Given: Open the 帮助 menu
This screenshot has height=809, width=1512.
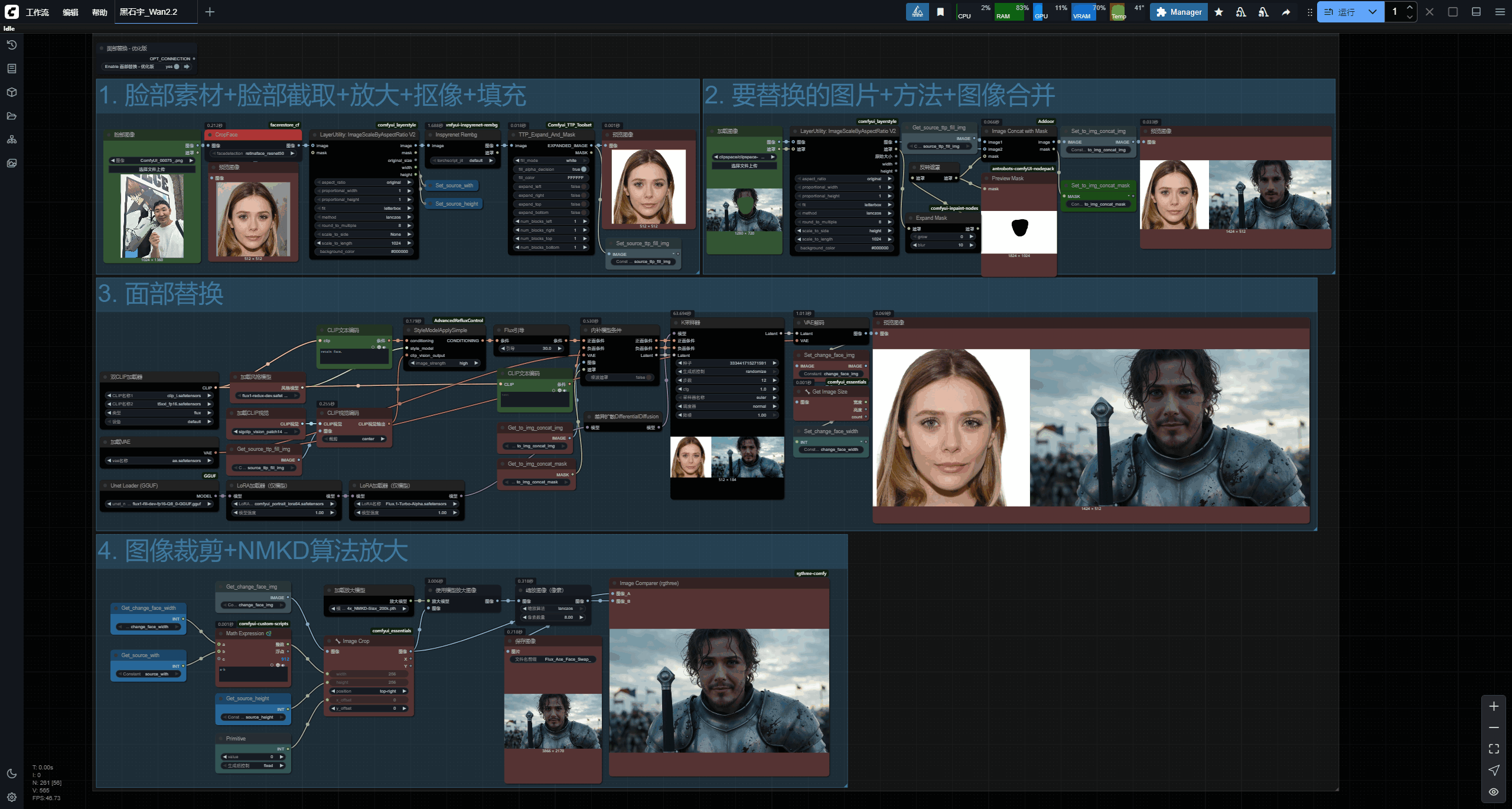Looking at the screenshot, I should [x=99, y=12].
